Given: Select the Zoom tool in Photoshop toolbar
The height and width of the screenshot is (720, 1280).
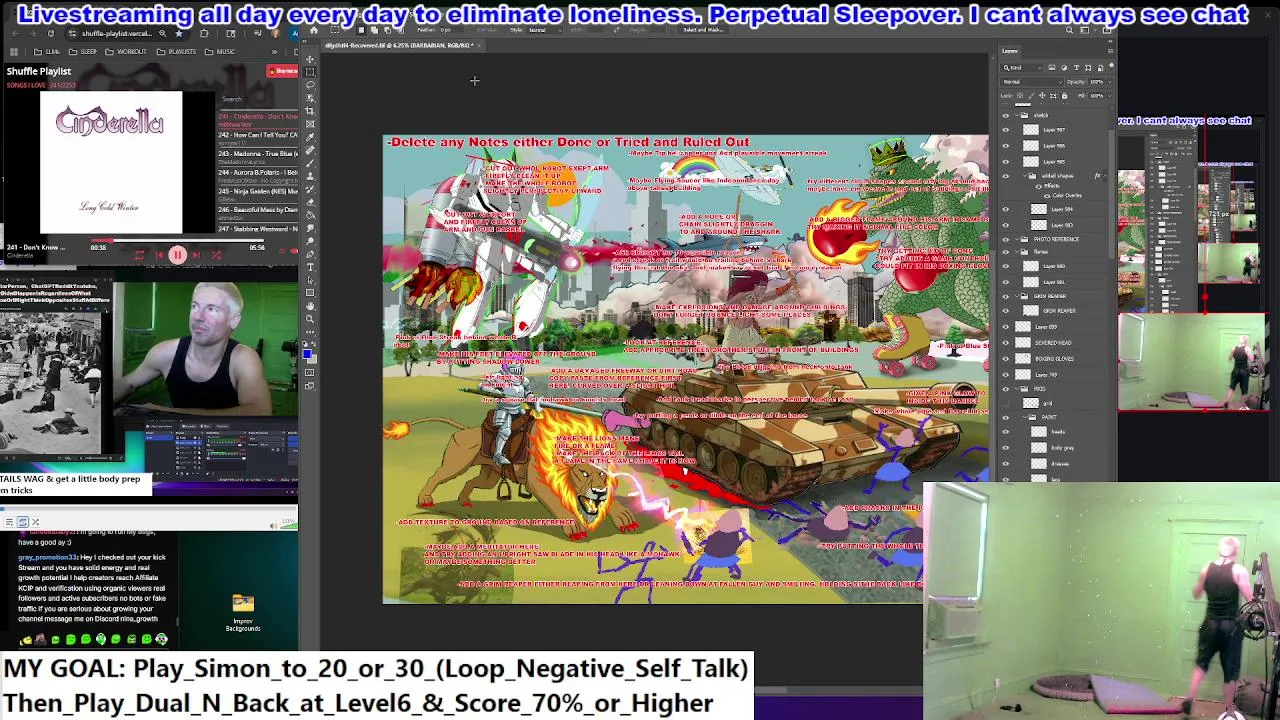Looking at the screenshot, I should pyautogui.click(x=309, y=318).
